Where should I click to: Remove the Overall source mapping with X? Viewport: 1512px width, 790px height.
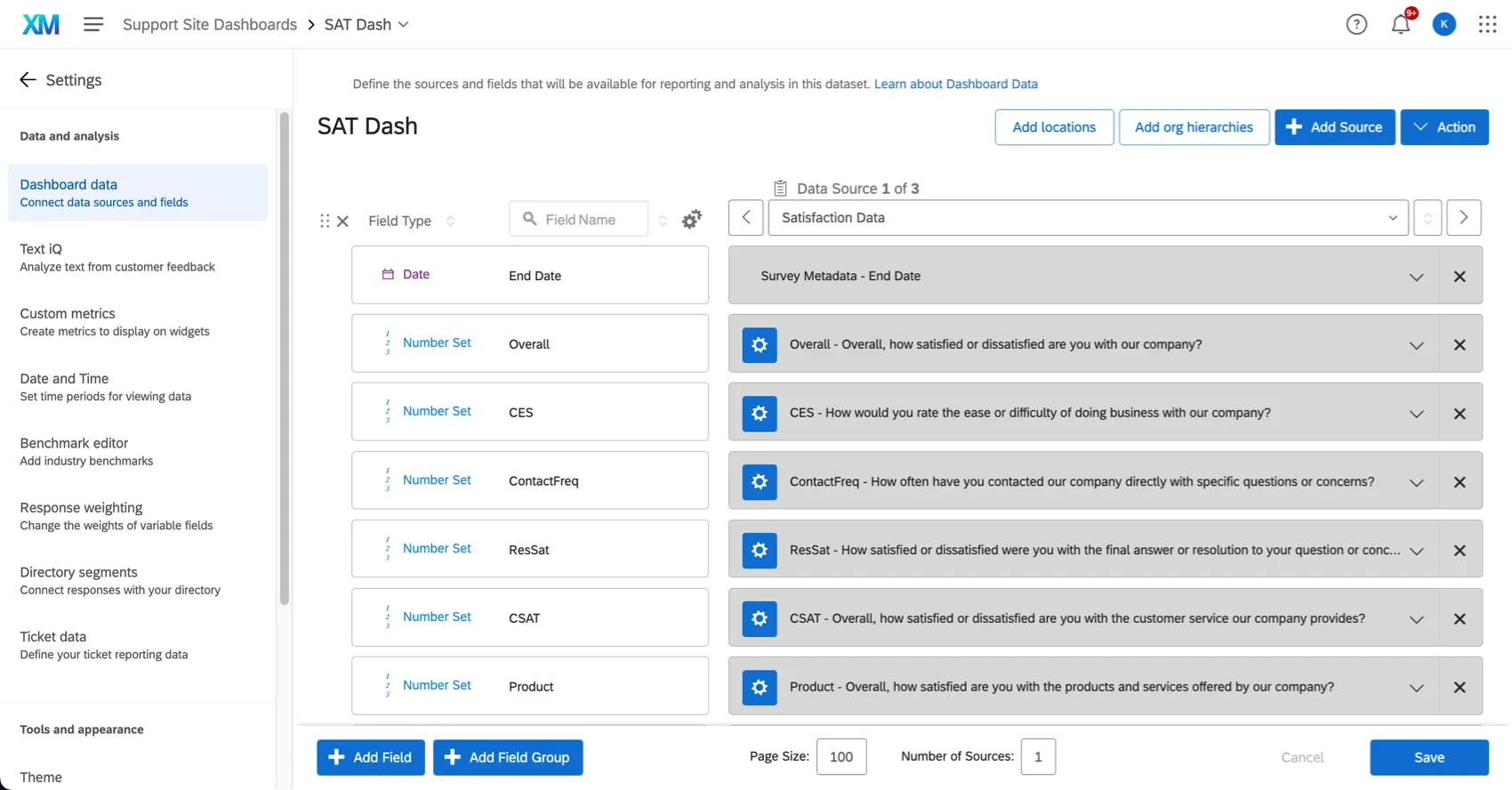[x=1460, y=345]
